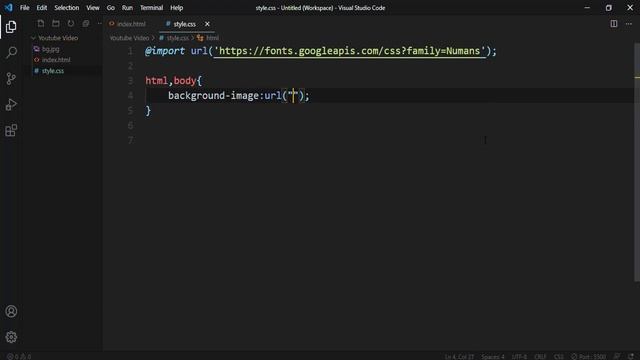
Task: Open the Run menu
Action: click(127, 8)
